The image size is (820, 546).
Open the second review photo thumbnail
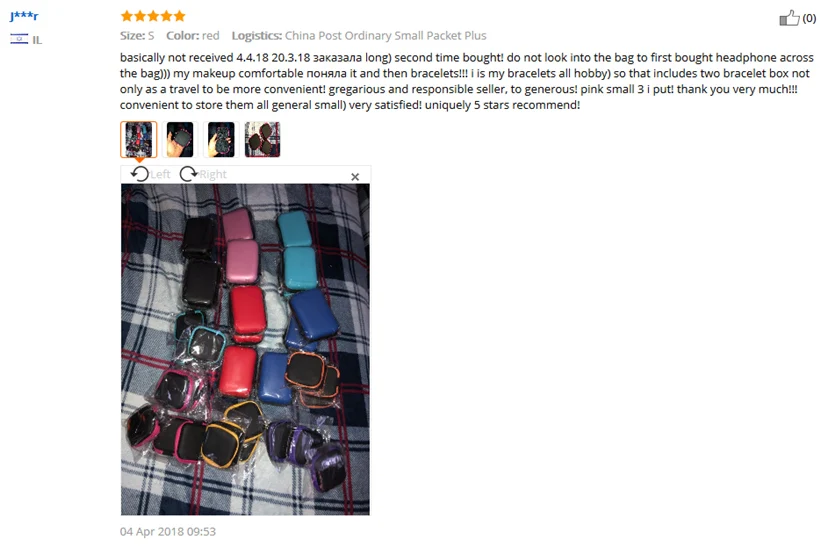pos(180,139)
